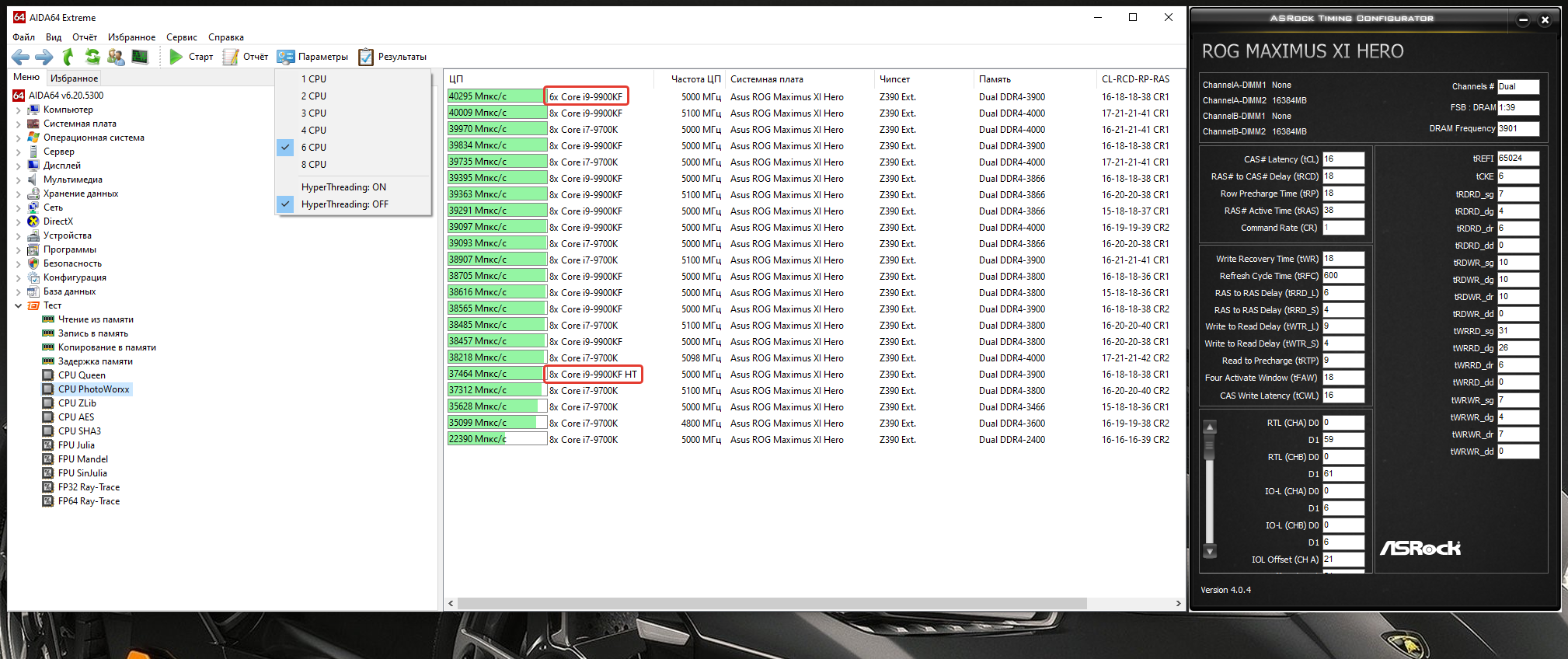Choose 3 CPU in the popup
The width and height of the screenshot is (1568, 659).
354,113
